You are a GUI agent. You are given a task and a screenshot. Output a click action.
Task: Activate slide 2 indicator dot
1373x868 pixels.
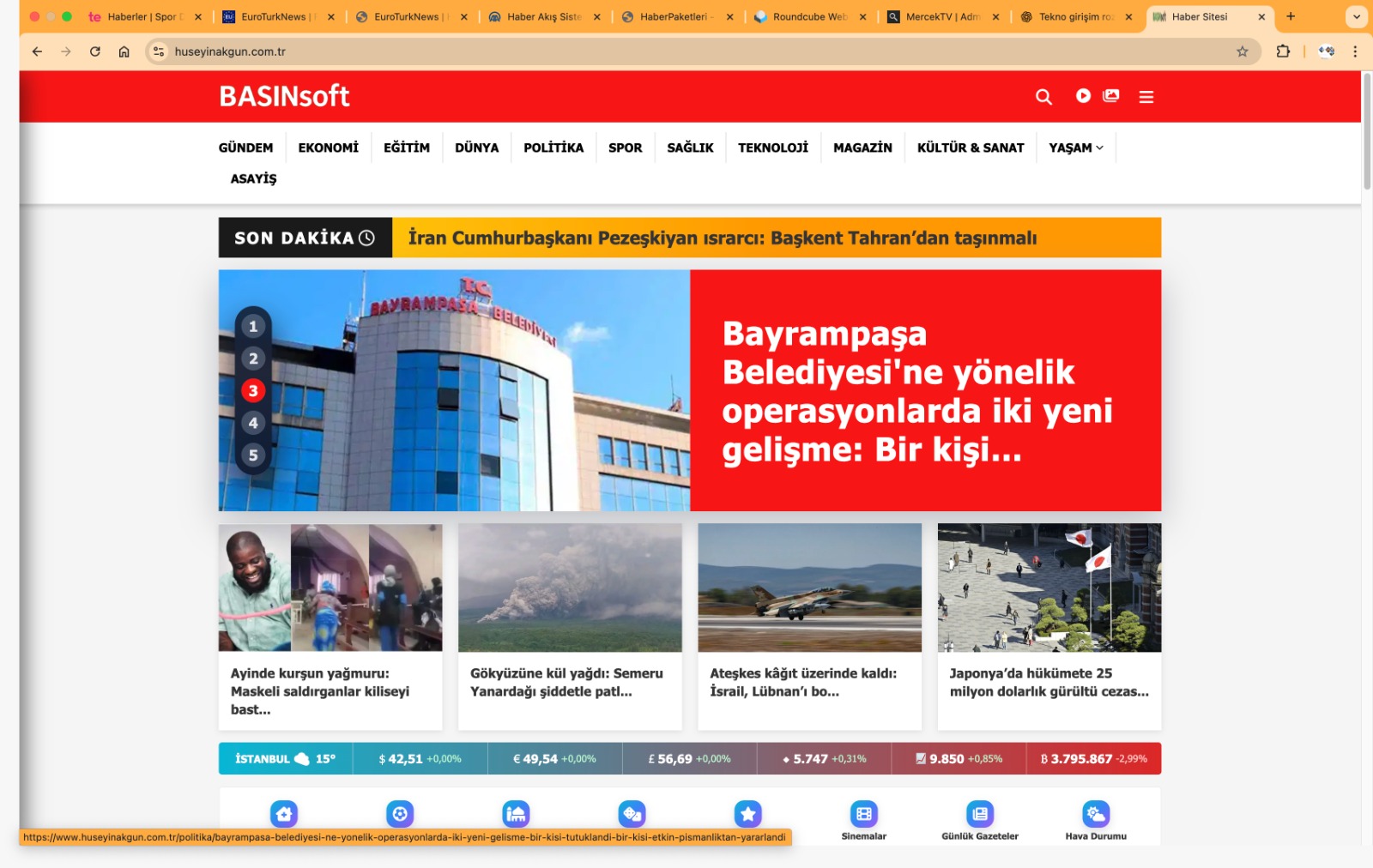click(252, 359)
